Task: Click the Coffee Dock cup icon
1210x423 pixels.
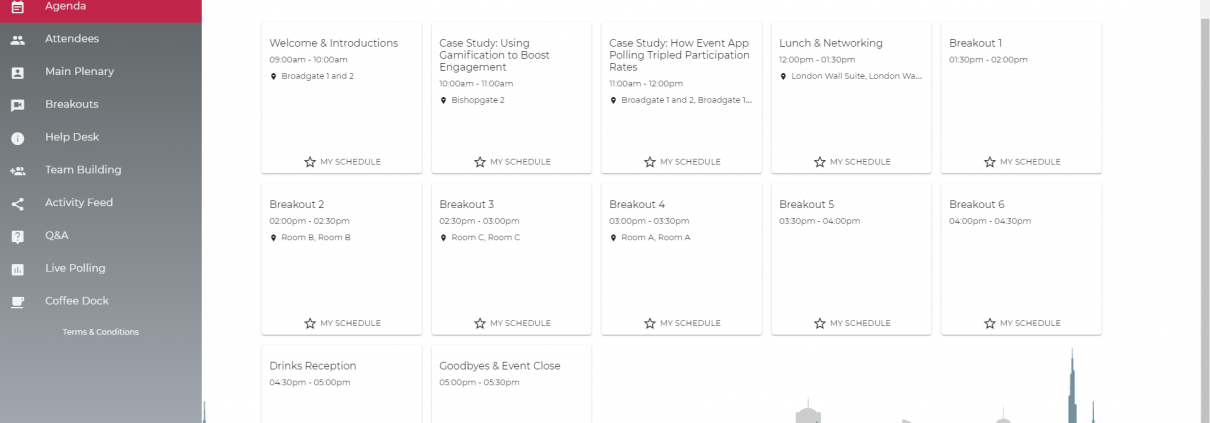Action: pos(17,302)
